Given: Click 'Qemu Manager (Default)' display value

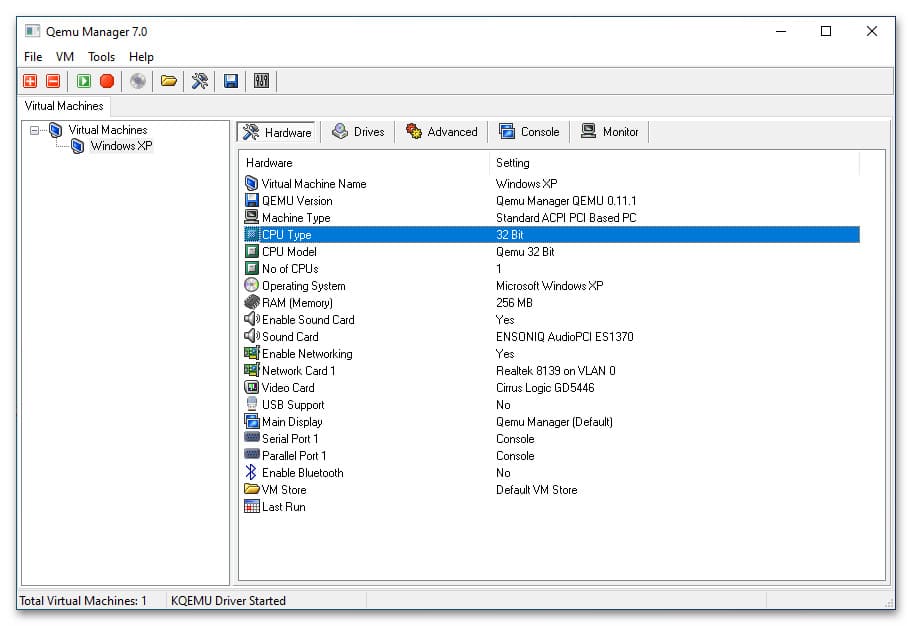Looking at the screenshot, I should [554, 422].
